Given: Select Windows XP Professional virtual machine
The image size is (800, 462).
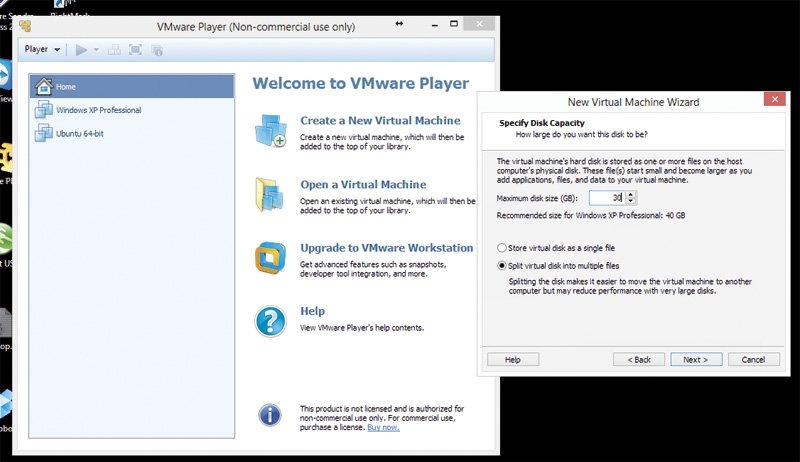Looking at the screenshot, I should 132,110.
